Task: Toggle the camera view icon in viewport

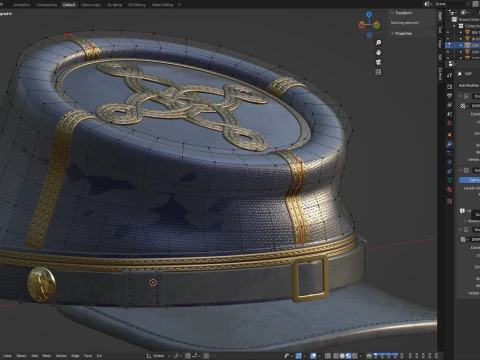Action: coord(378,62)
